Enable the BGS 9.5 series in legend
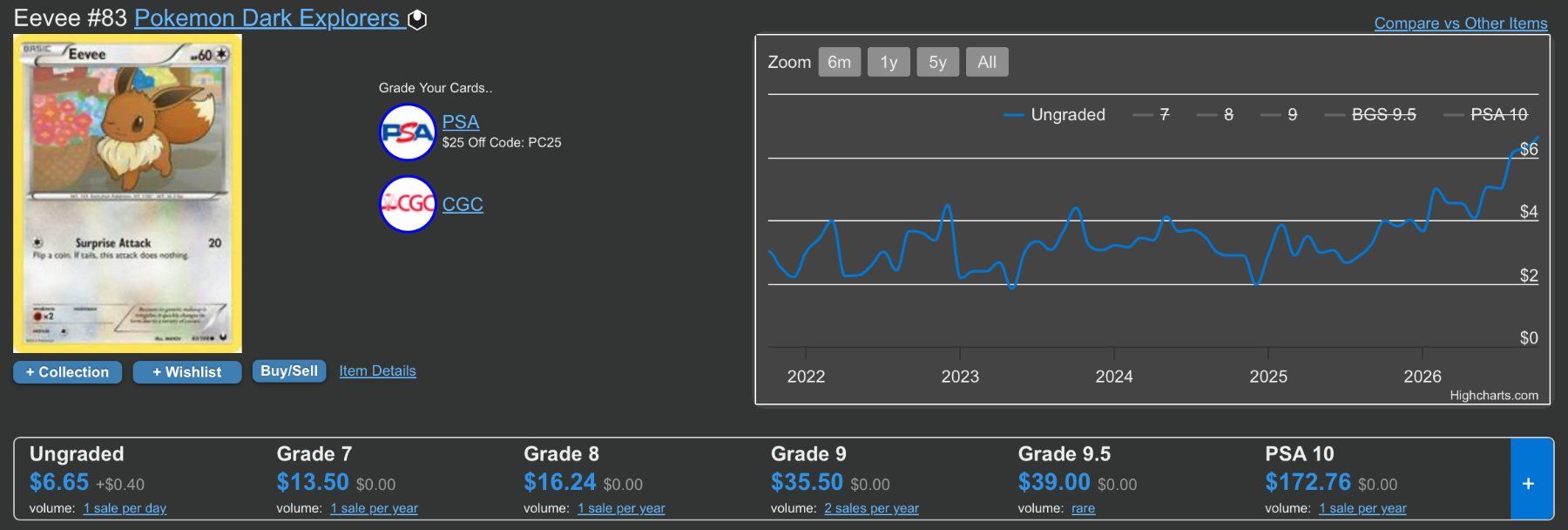Image resolution: width=1568 pixels, height=530 pixels. pyautogui.click(x=1370, y=115)
